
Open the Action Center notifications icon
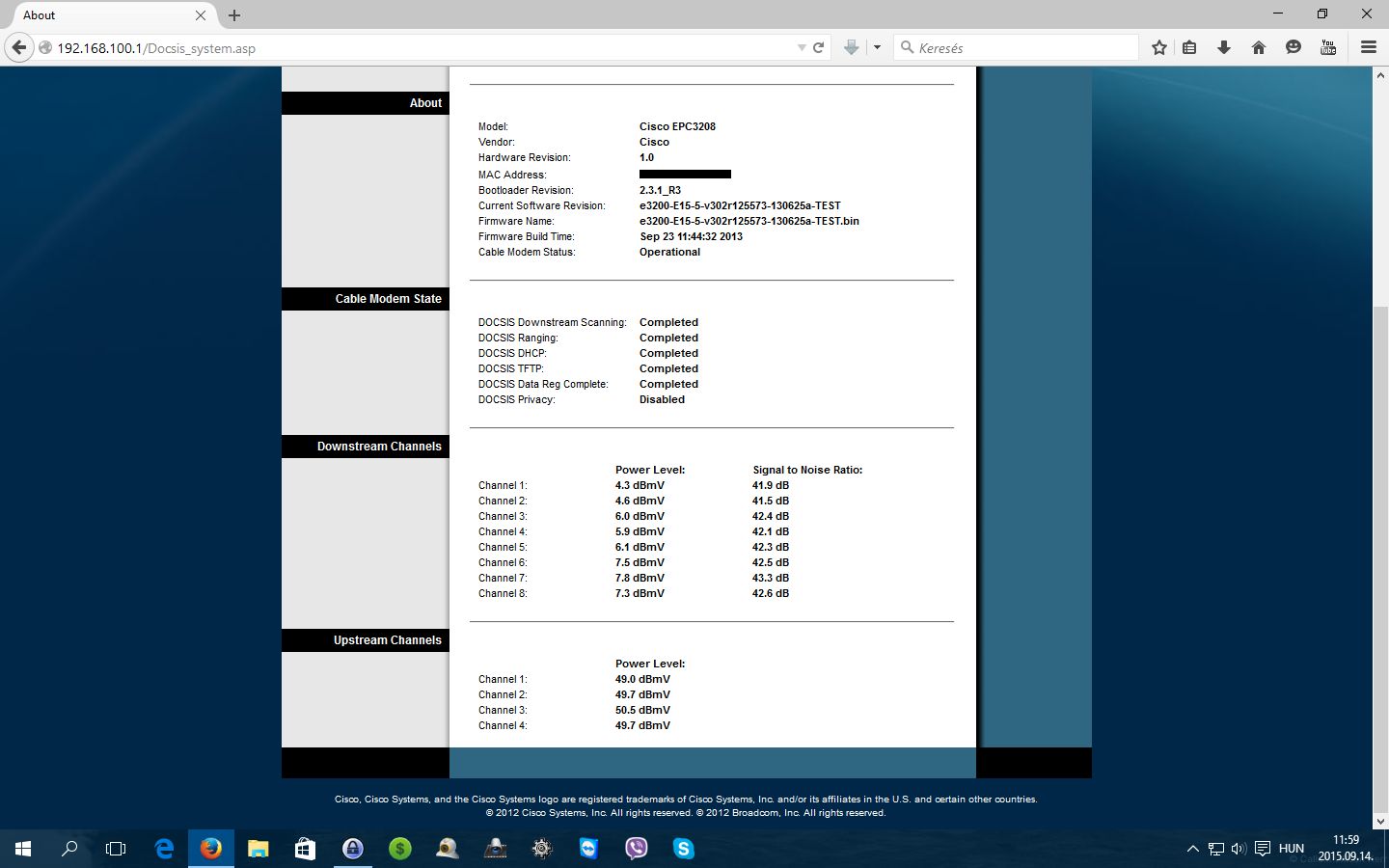[1263, 849]
